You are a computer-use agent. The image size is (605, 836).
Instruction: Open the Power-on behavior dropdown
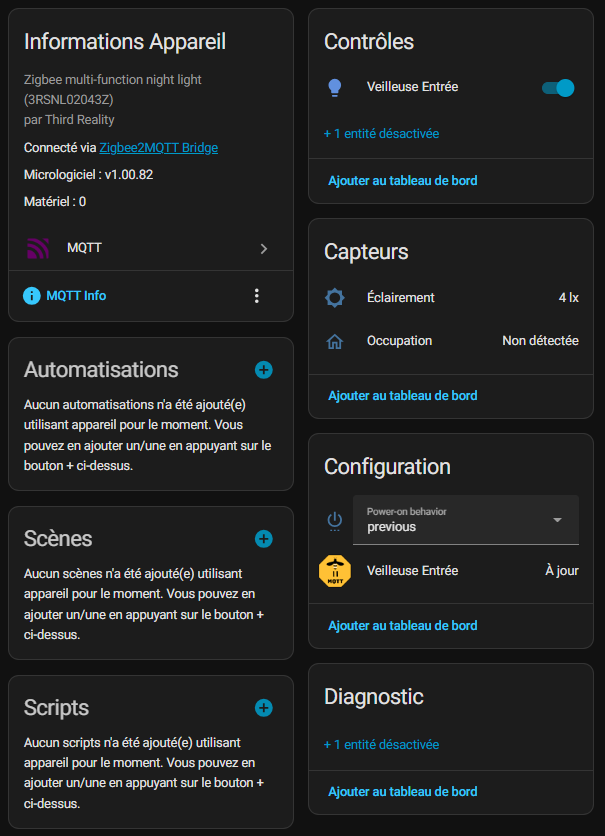pos(465,520)
